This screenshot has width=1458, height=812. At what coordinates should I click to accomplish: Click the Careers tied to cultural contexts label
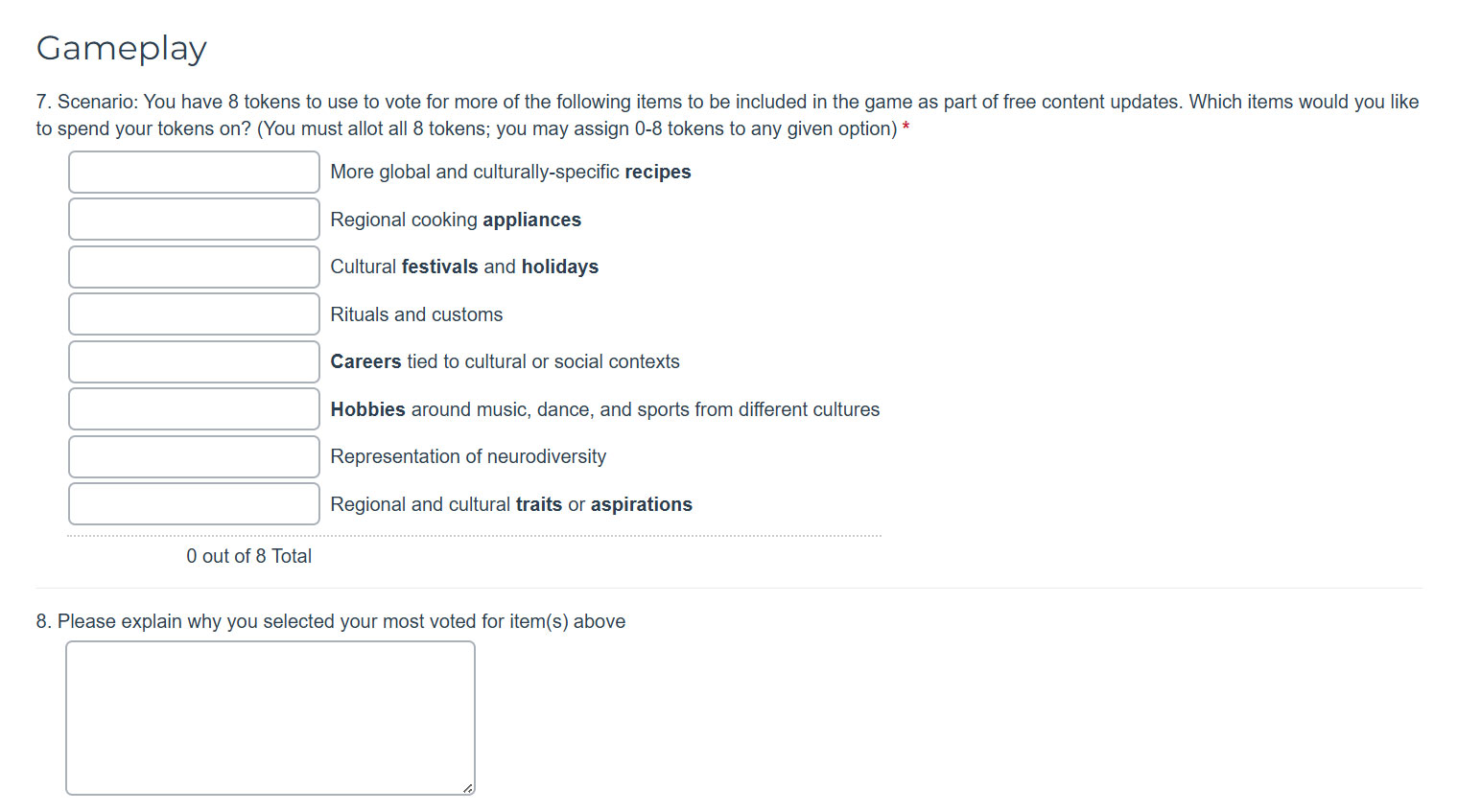tap(505, 361)
